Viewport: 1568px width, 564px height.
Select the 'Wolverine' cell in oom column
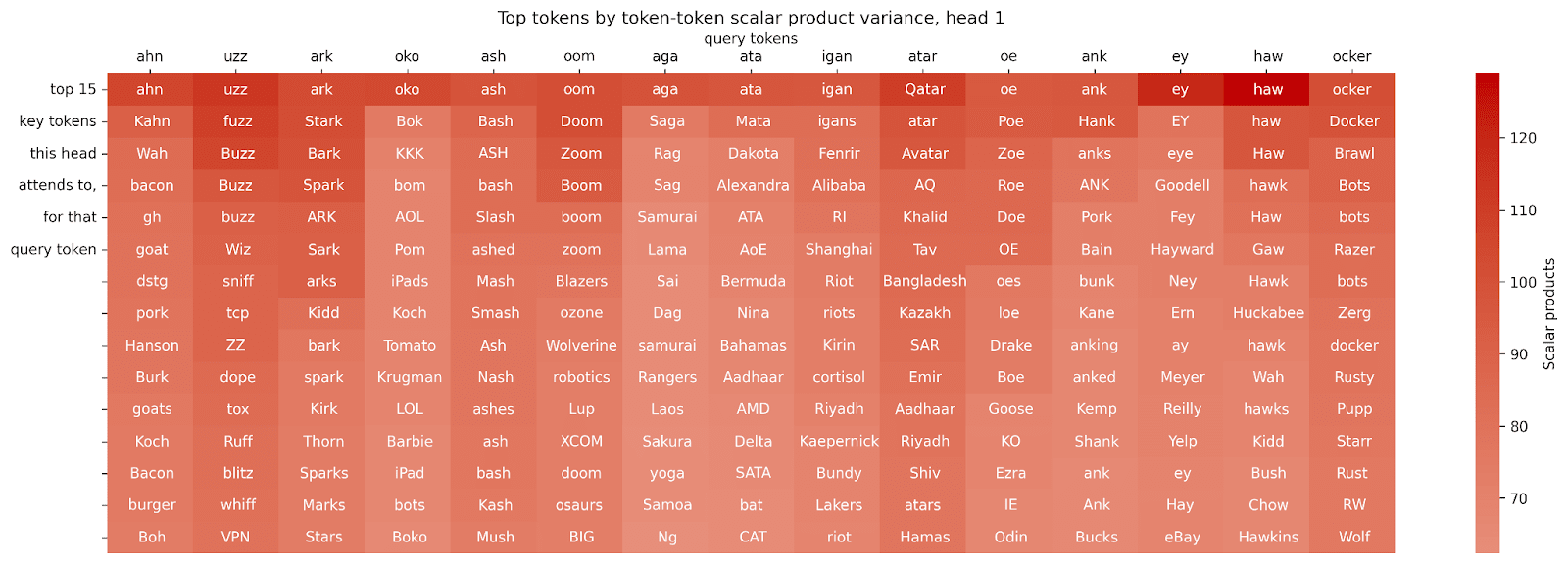tap(579, 345)
